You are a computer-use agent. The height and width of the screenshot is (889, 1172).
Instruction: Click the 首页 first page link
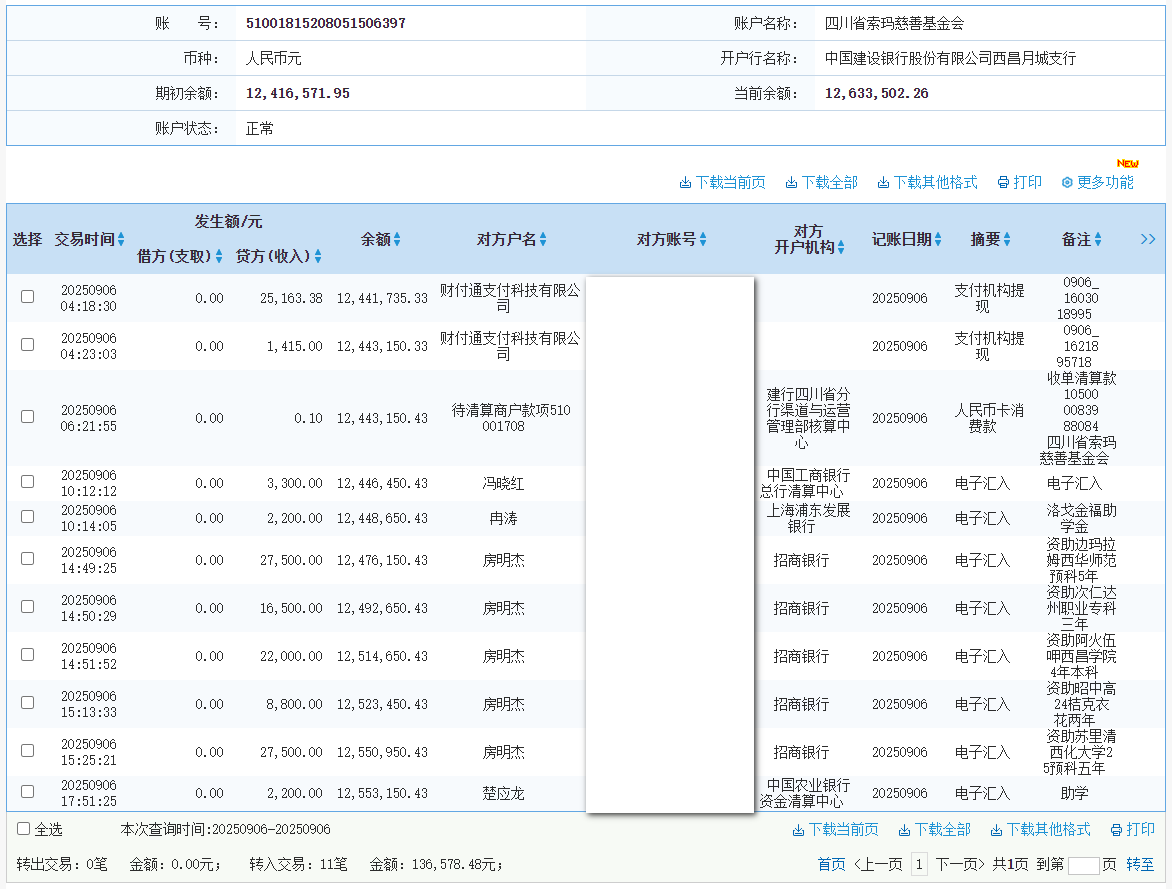pyautogui.click(x=831, y=865)
